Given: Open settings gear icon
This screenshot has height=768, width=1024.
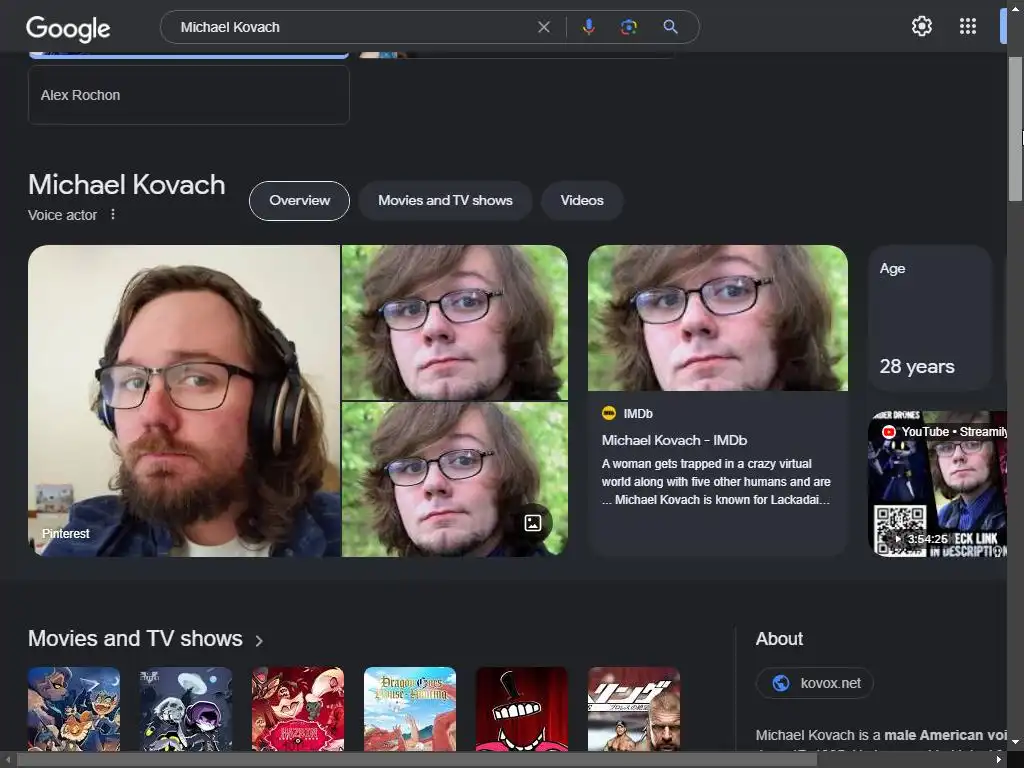Looking at the screenshot, I should pyautogui.click(x=921, y=26).
